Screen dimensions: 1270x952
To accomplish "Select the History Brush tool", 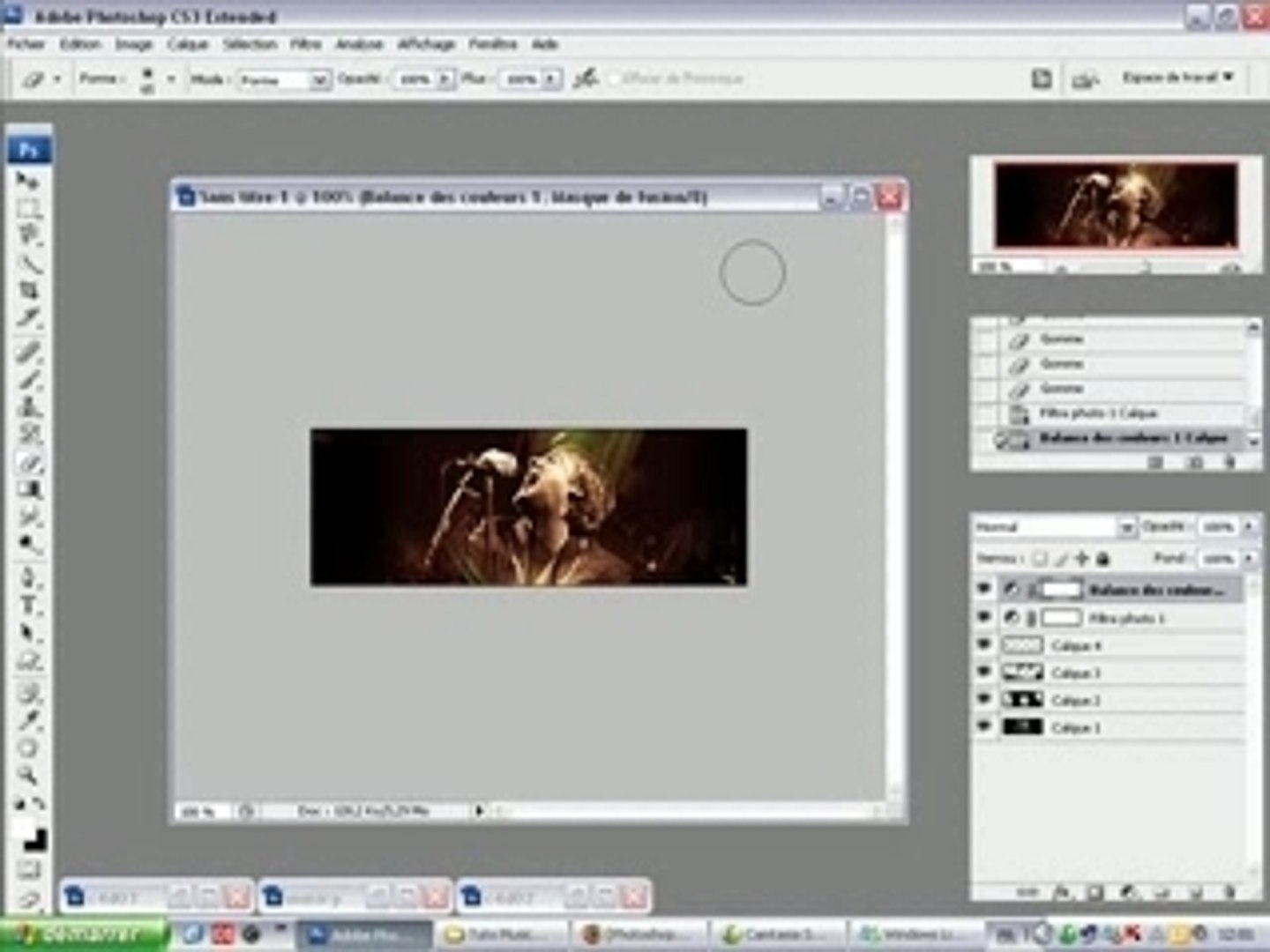I will [28, 435].
